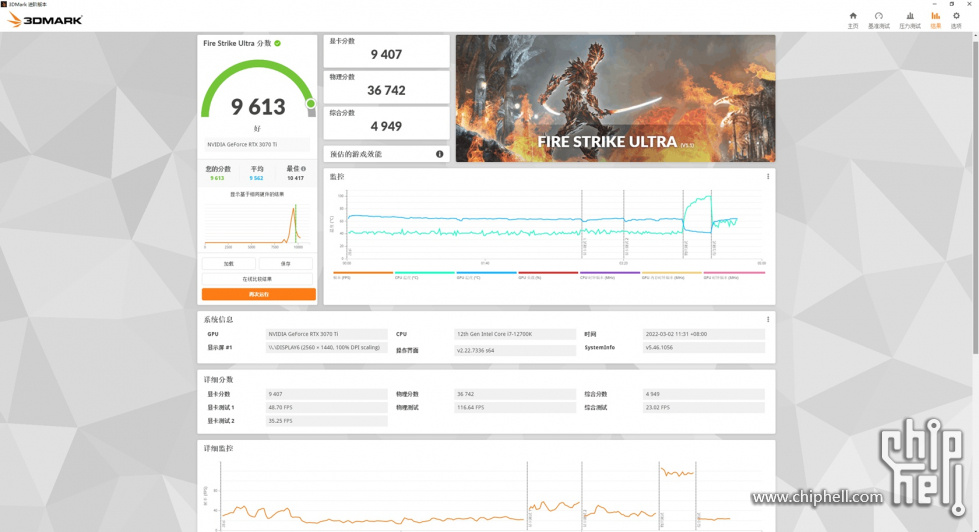Toggle the purple CPU clock frequency legend entry
Image resolution: width=979 pixels, height=532 pixels.
click(x=610, y=275)
